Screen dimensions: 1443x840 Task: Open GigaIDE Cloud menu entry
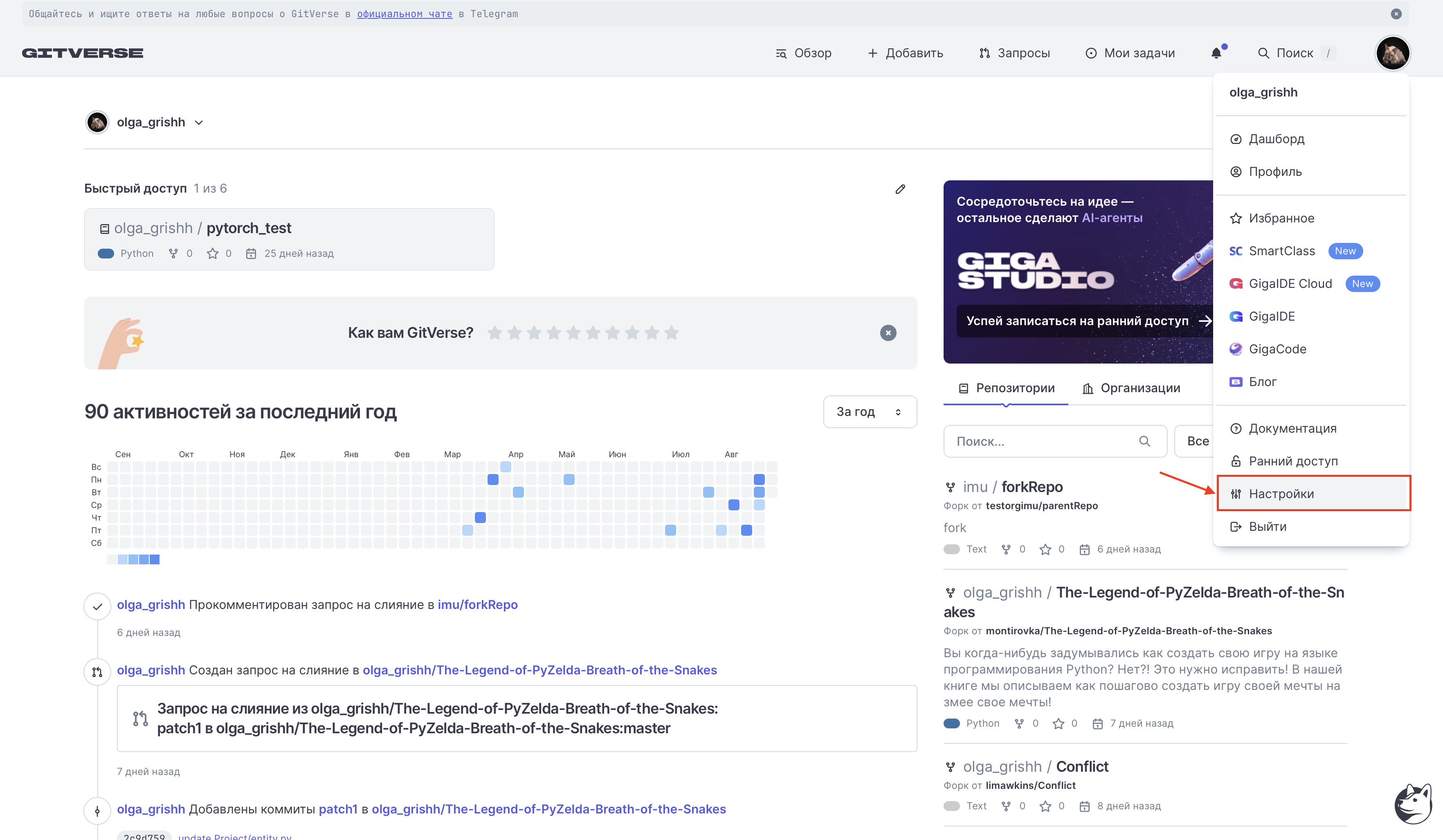click(x=1311, y=283)
